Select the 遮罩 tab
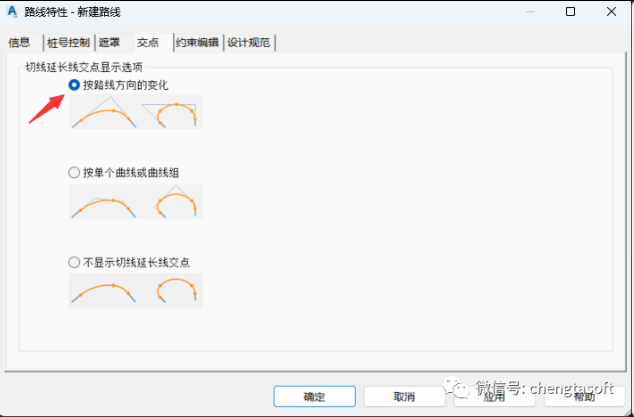 [114, 42]
